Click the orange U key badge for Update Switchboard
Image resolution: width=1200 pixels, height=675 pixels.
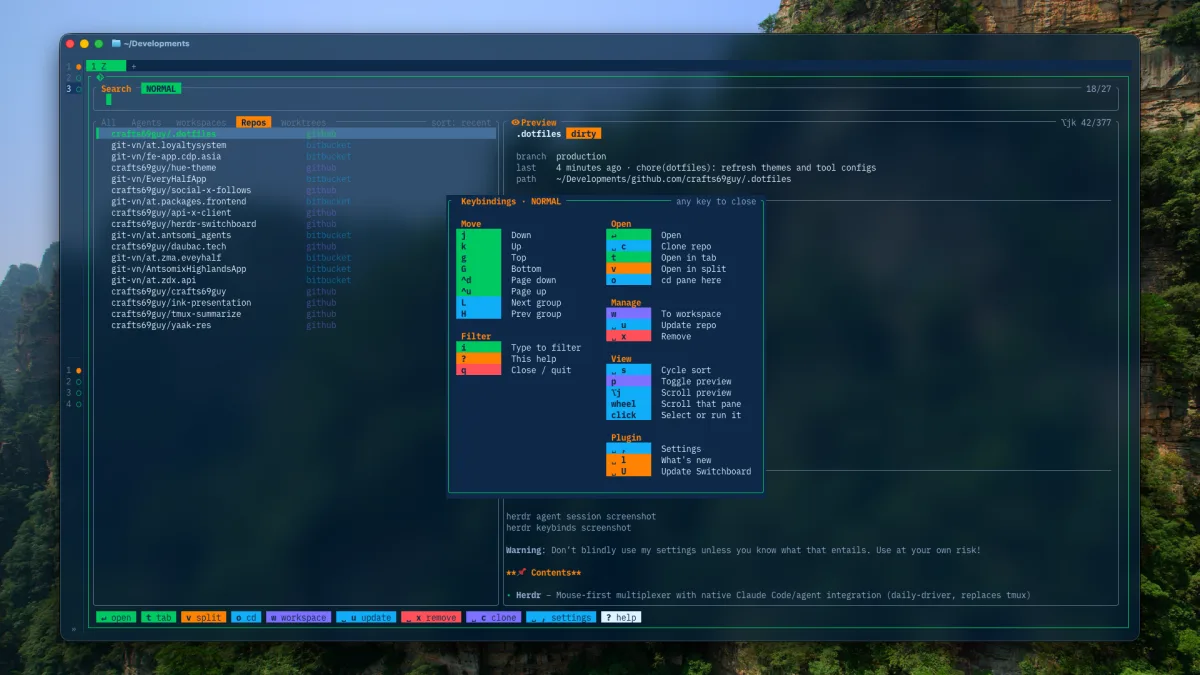click(628, 471)
